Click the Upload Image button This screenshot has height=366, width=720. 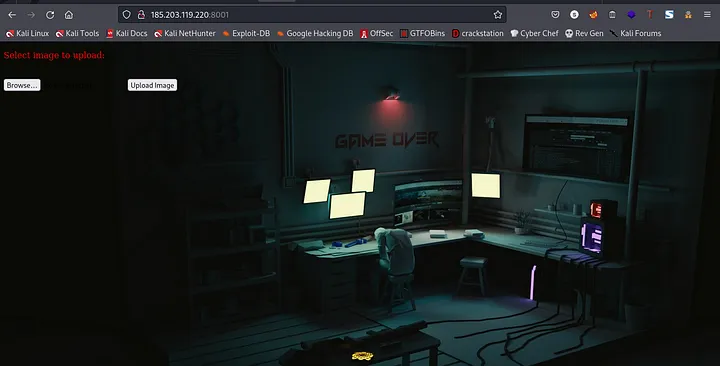point(152,85)
